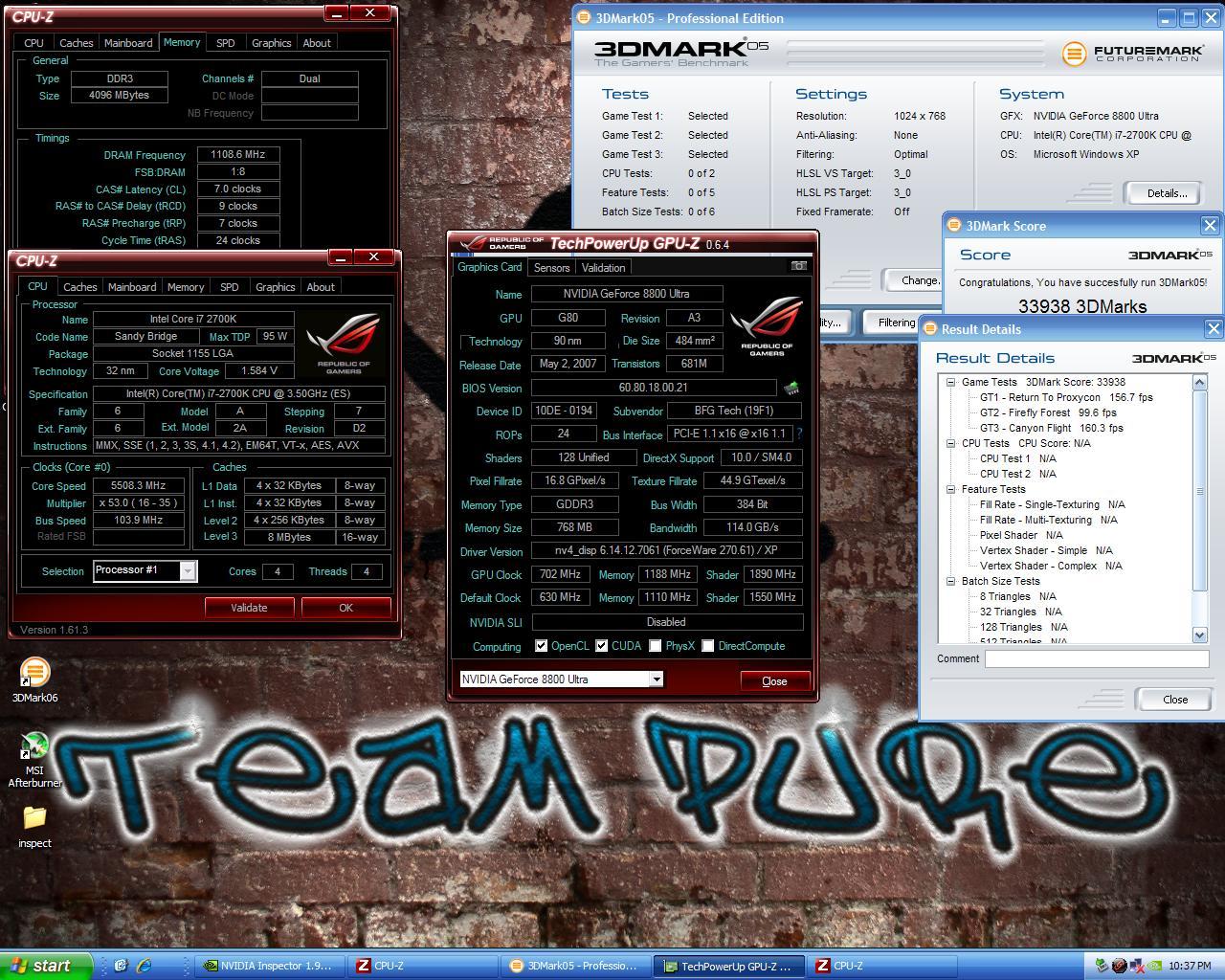Open the Mainboard tab in the lower CPU-Z window
Viewport: 1225px width, 980px height.
(x=132, y=287)
